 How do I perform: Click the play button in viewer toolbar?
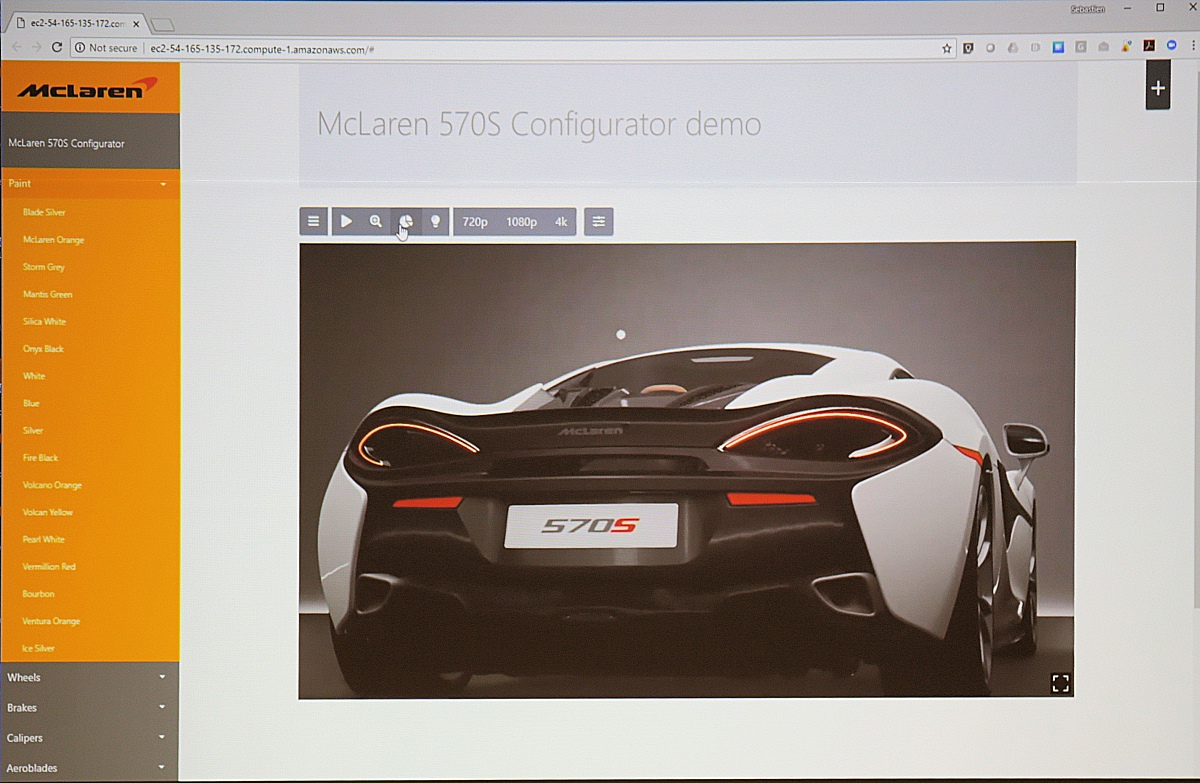click(346, 222)
